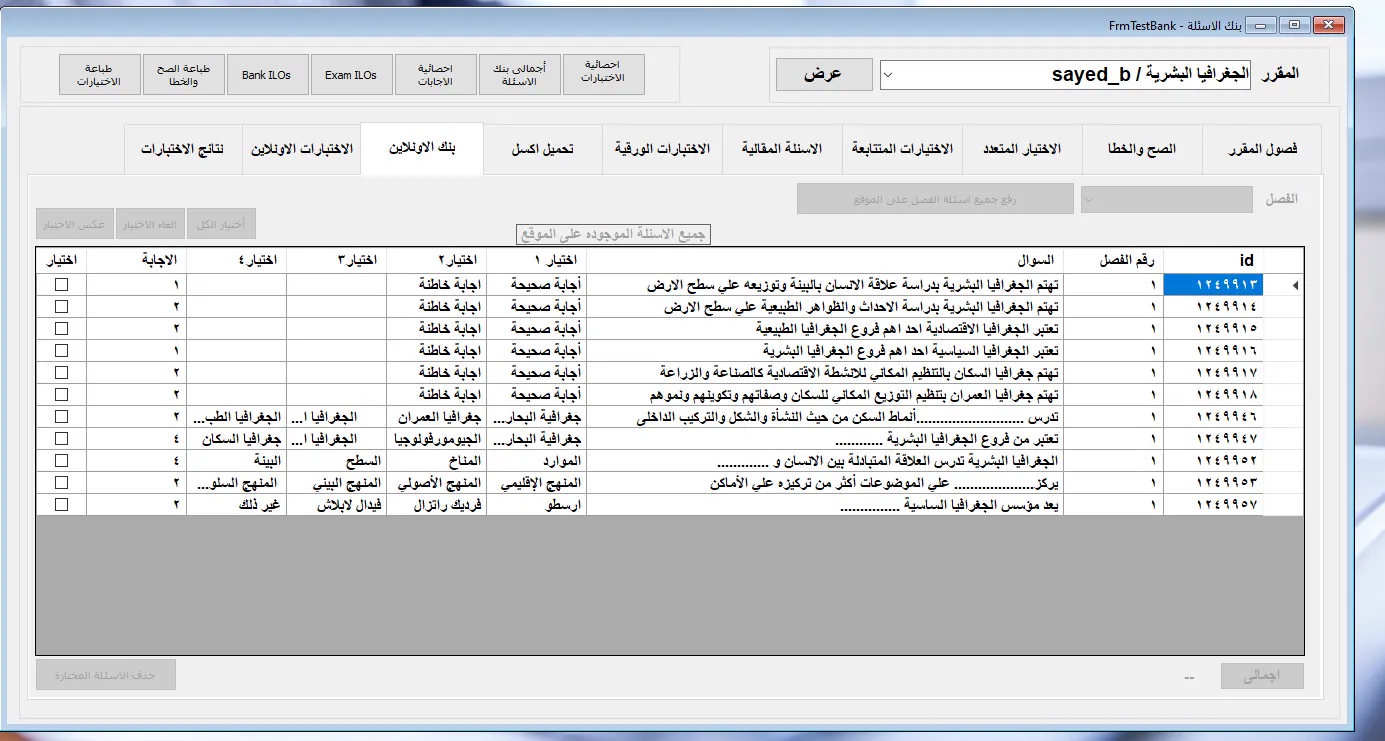Open the المقرر course dropdown
The image size is (1385, 741).
tap(1064, 75)
